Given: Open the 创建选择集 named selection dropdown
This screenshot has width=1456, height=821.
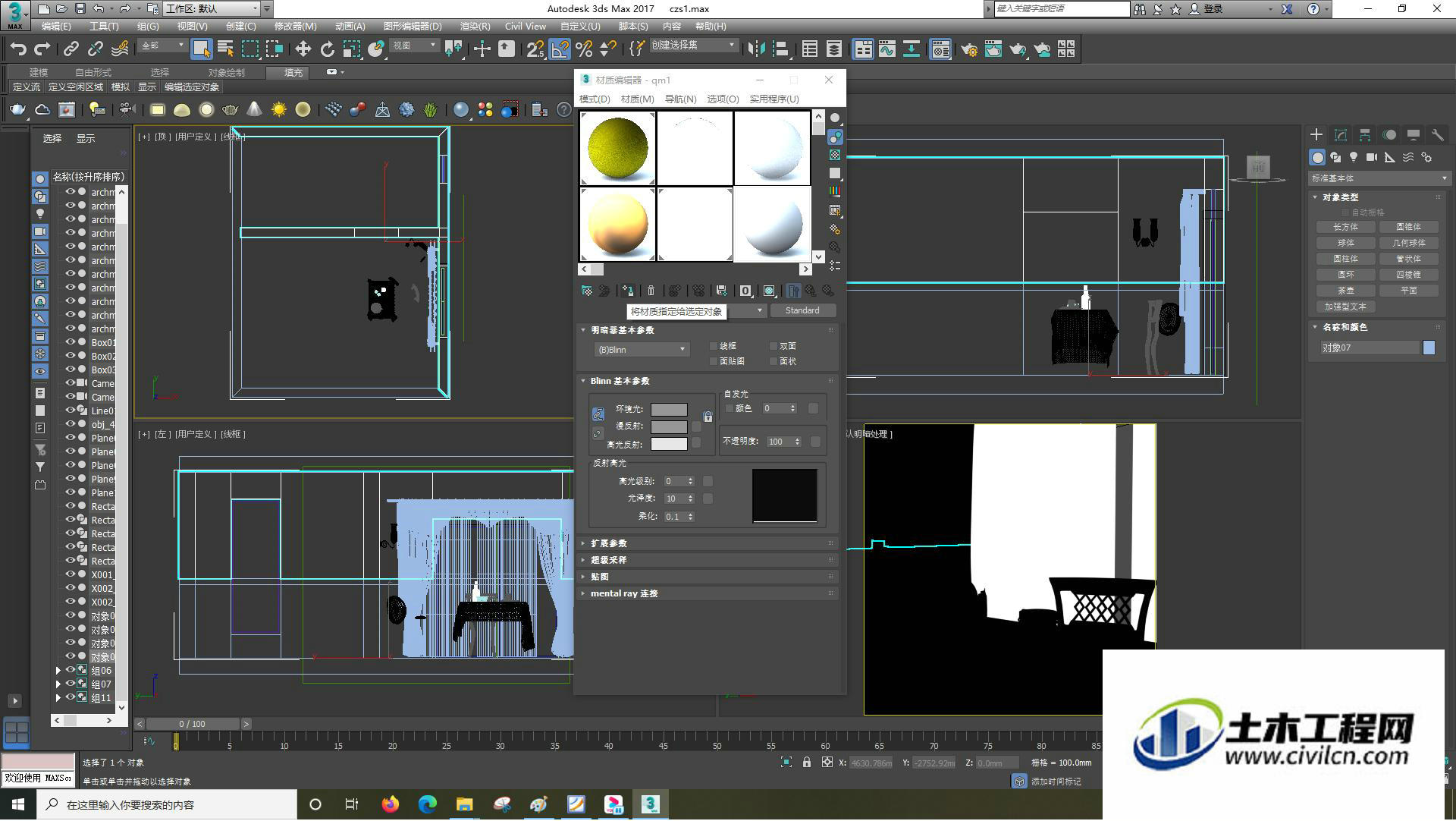Looking at the screenshot, I should 693,46.
